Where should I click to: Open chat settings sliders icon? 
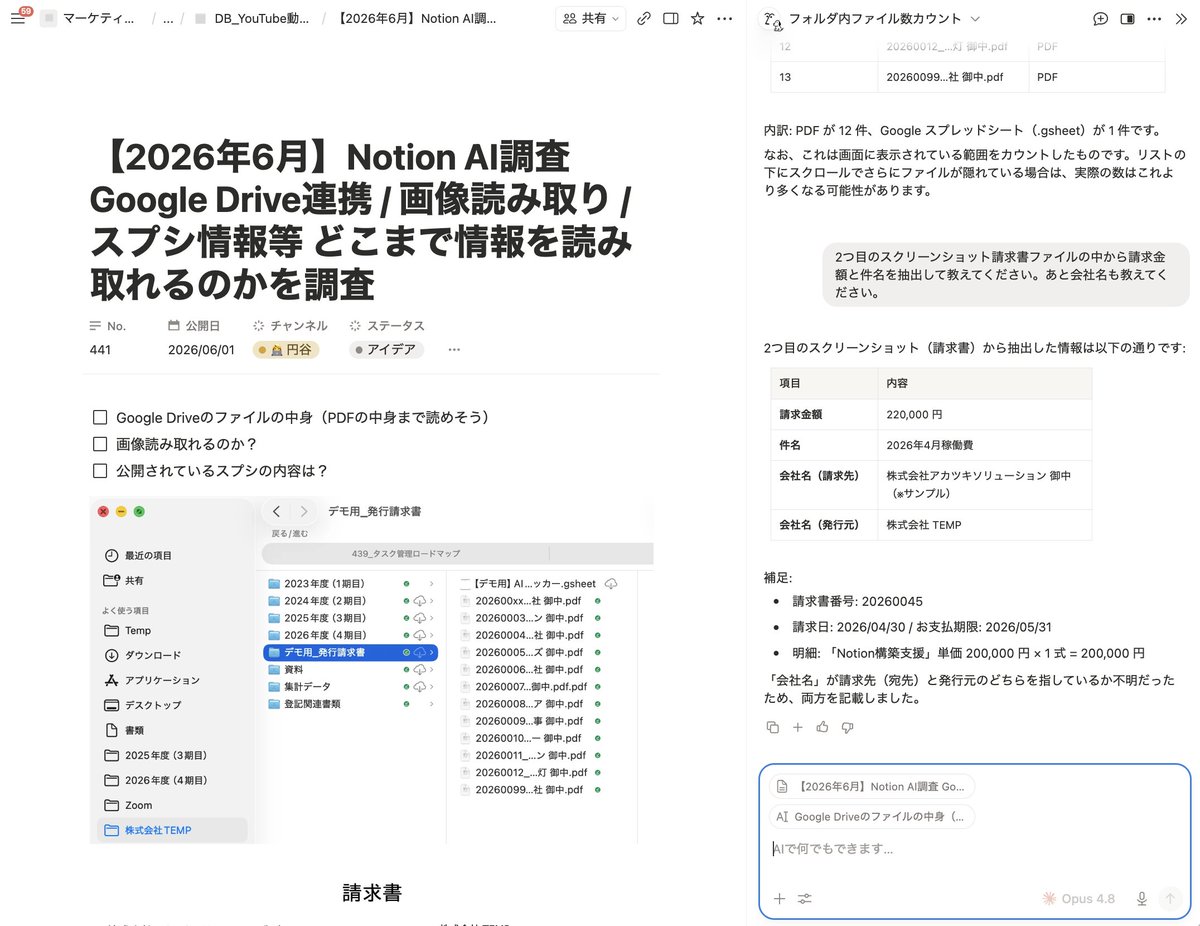(x=805, y=898)
